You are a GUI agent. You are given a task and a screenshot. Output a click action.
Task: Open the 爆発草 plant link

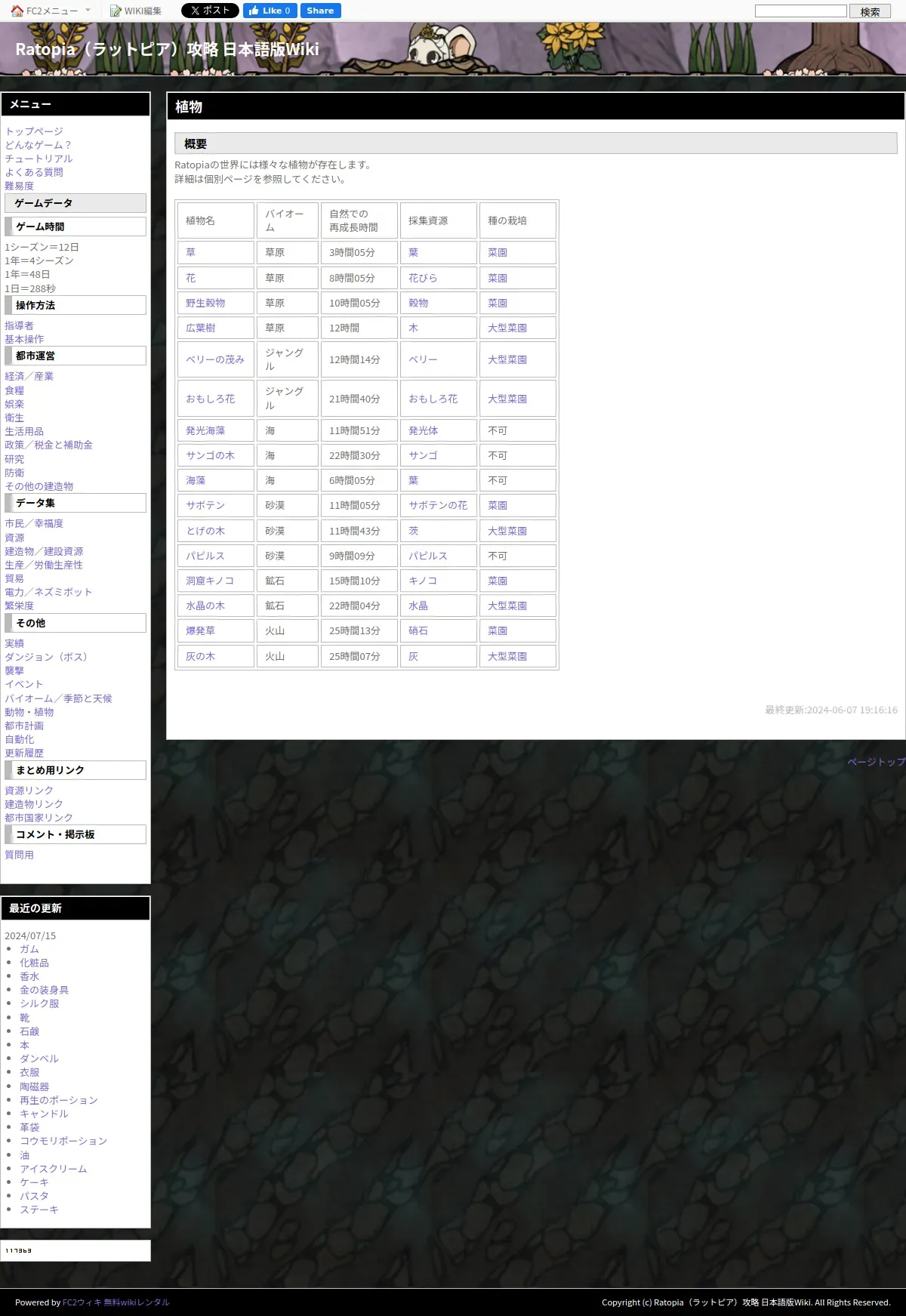point(200,630)
